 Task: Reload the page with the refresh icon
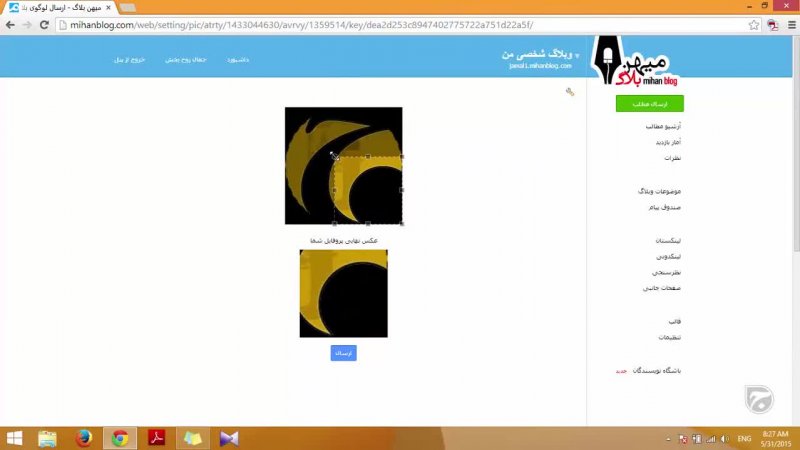pos(44,25)
